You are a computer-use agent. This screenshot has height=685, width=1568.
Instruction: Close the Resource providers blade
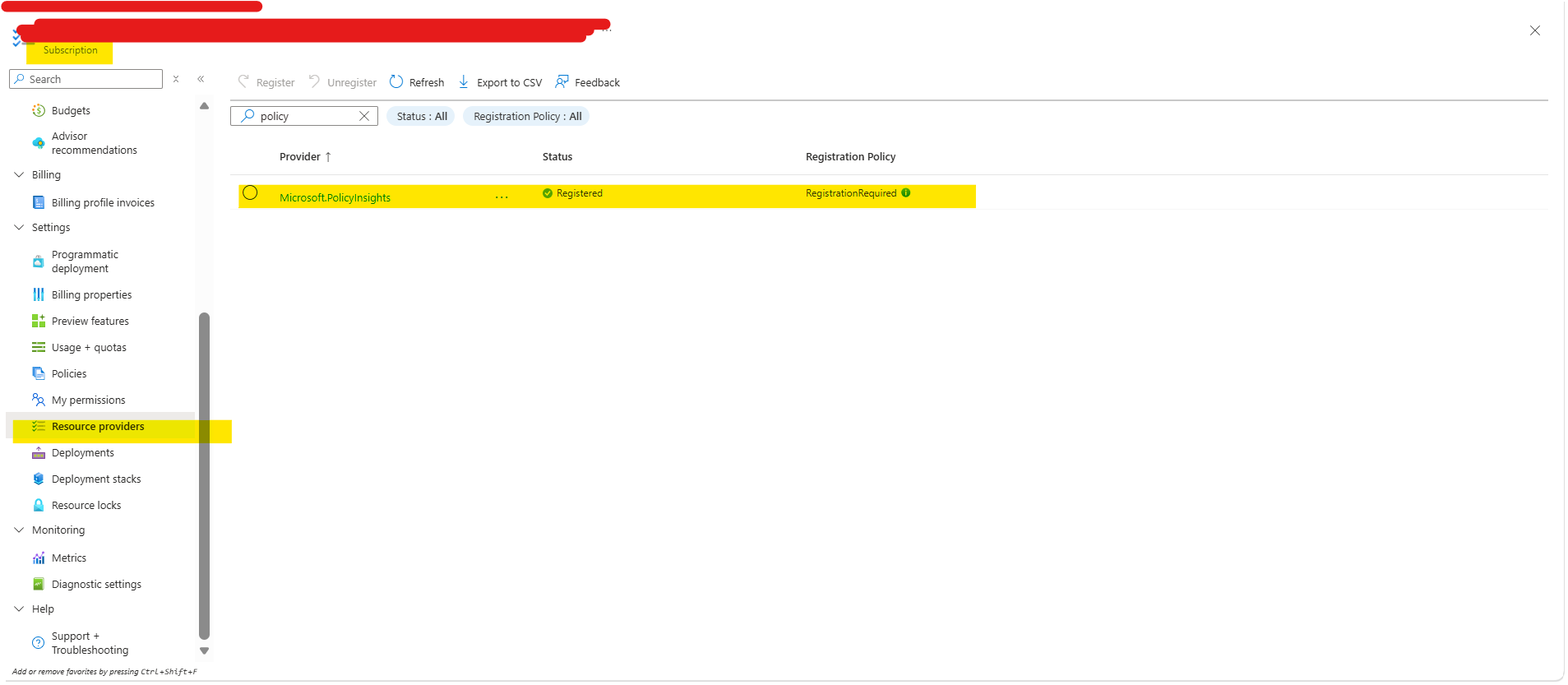pos(1535,30)
